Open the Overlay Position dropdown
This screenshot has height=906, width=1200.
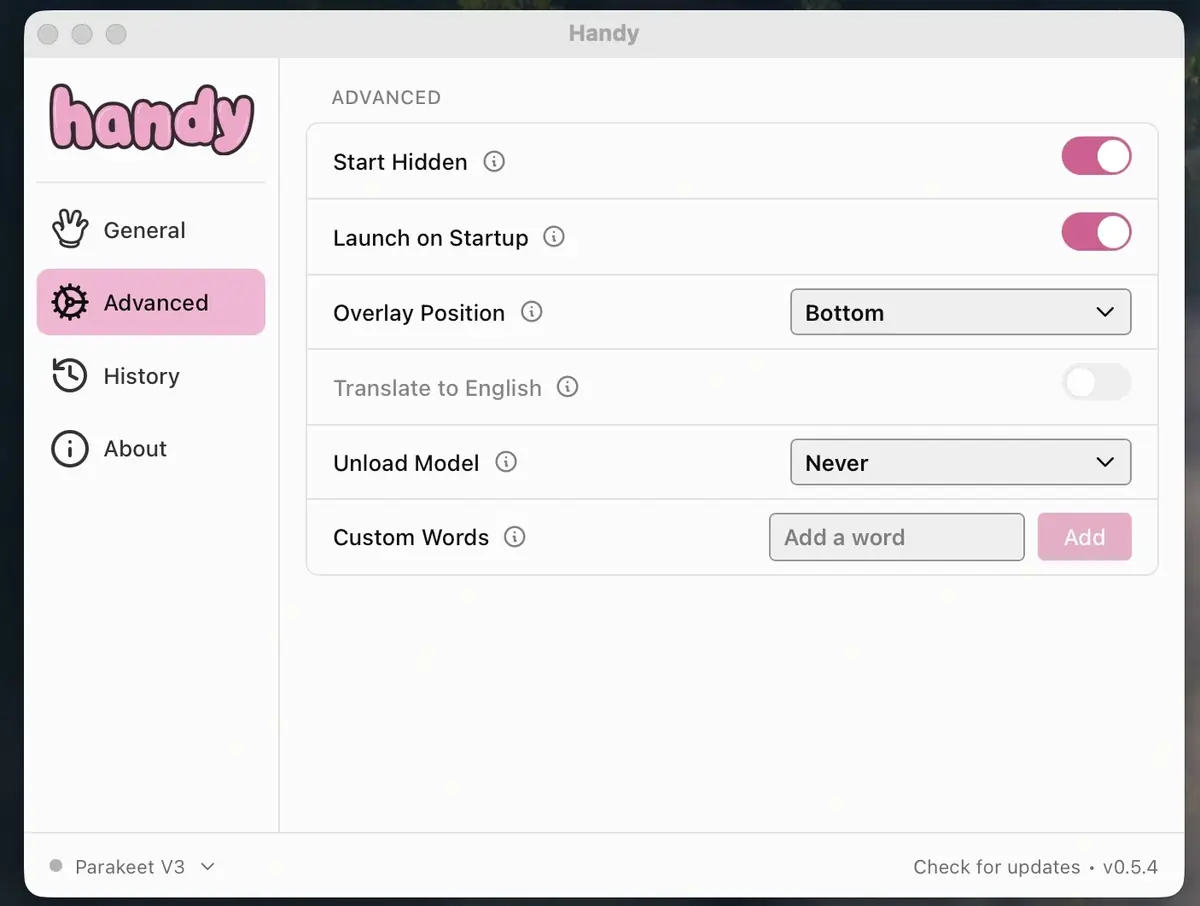[x=960, y=312]
